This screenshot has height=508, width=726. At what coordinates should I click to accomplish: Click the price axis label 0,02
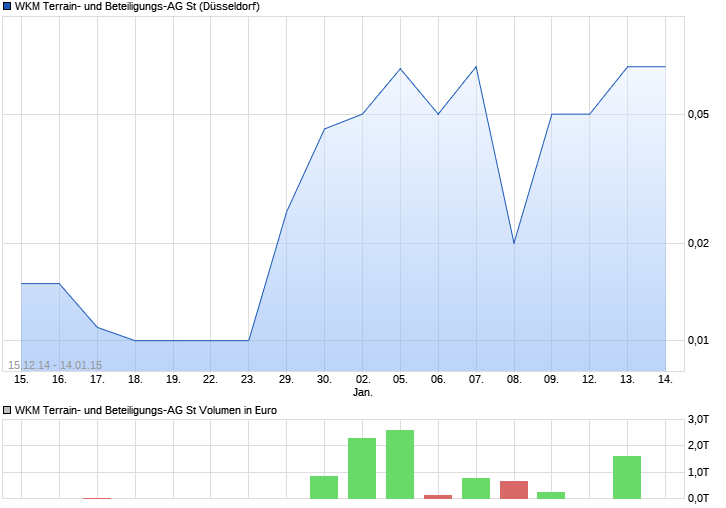[698, 243]
